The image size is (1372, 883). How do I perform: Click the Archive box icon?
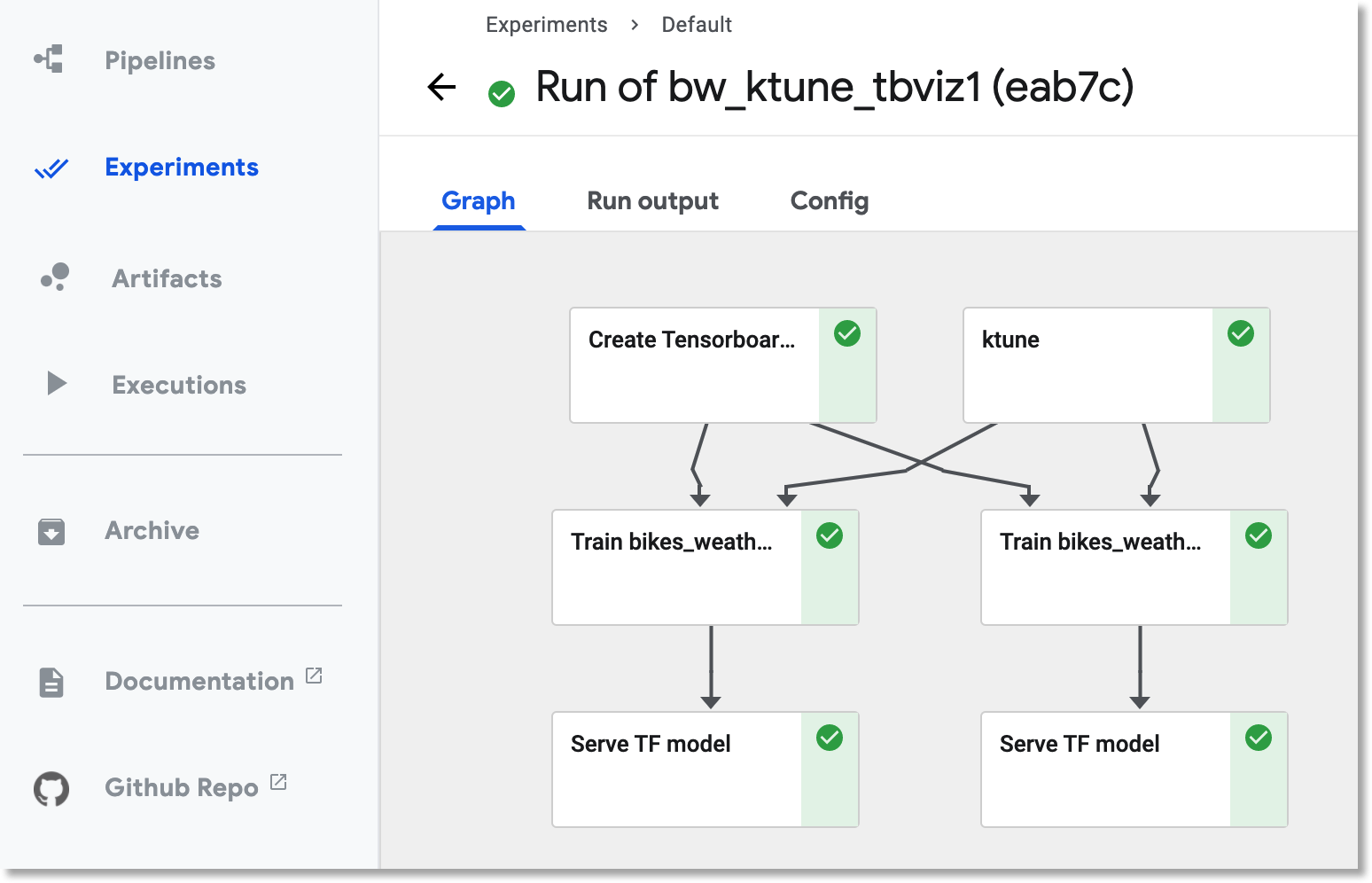[x=51, y=531]
